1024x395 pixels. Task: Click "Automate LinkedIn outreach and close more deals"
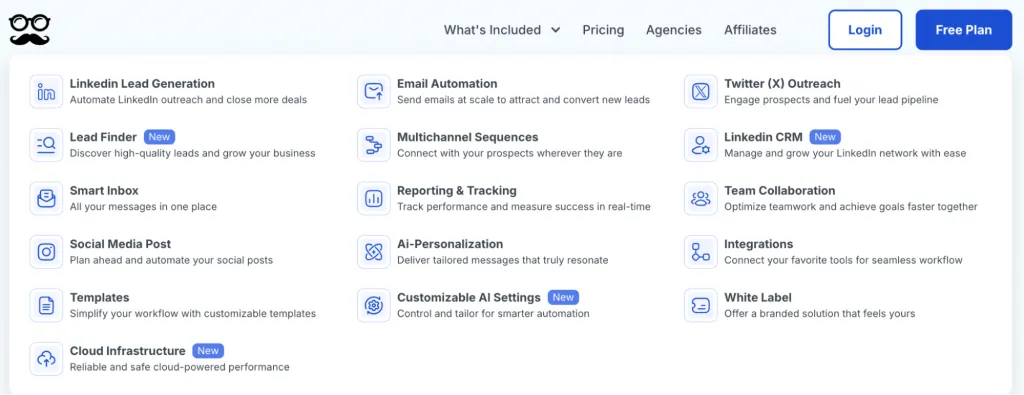(188, 100)
